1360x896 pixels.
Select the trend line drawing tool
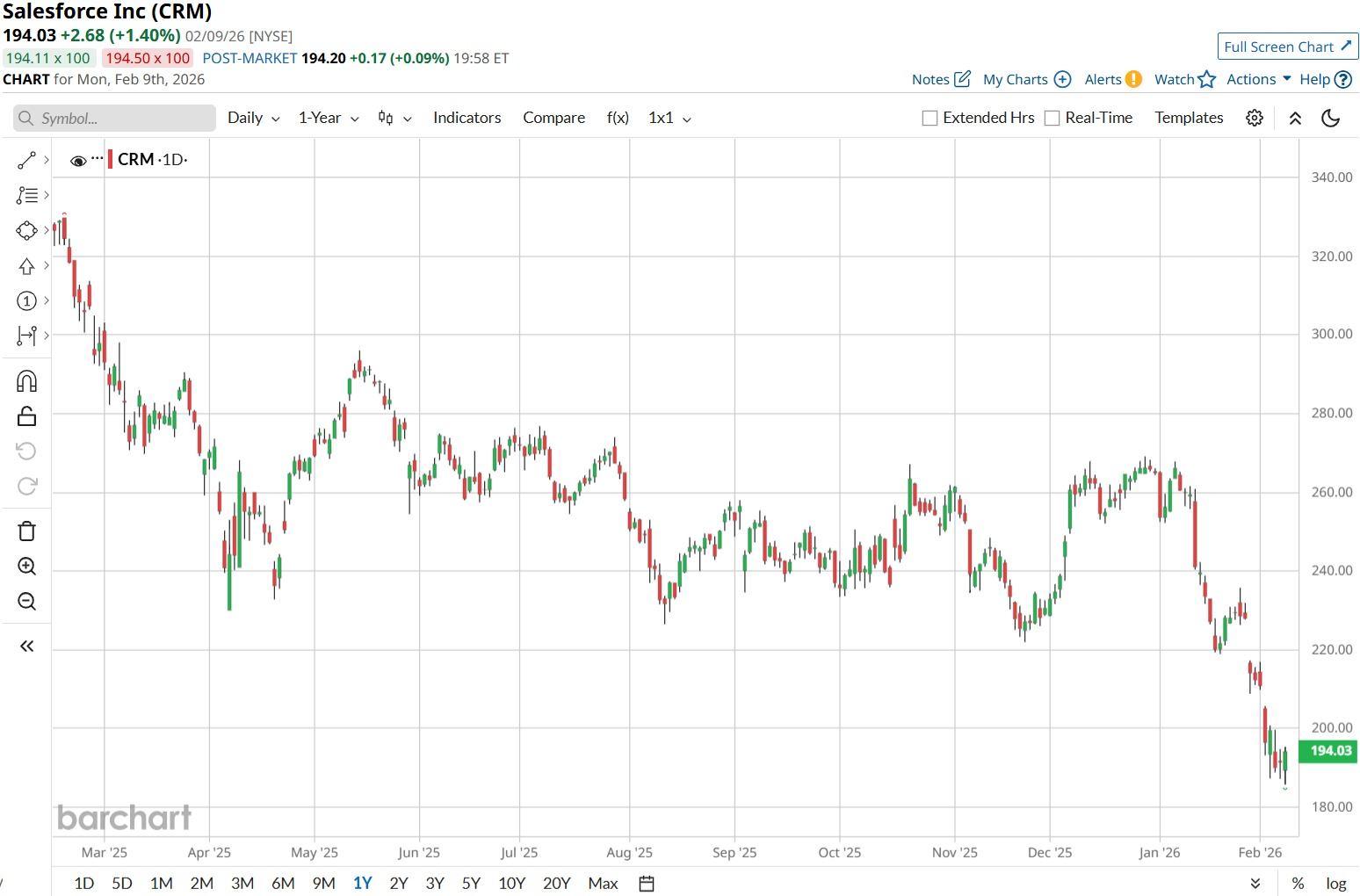(x=26, y=160)
